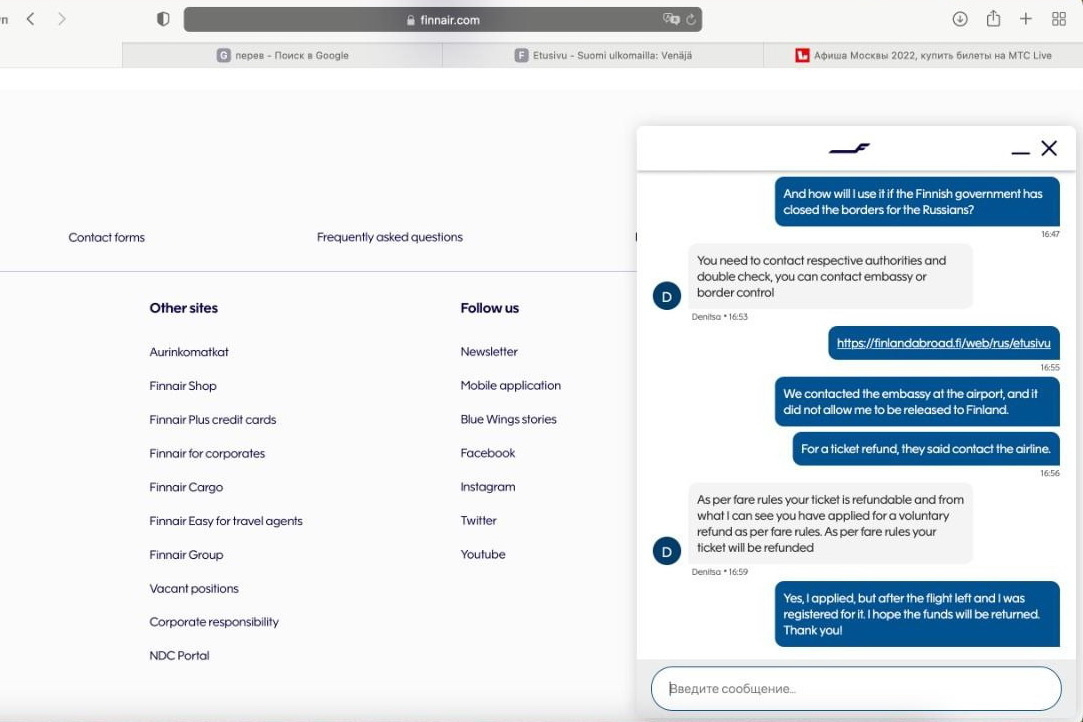Open the Vacant positions link
The image size is (1083, 722).
click(x=194, y=589)
